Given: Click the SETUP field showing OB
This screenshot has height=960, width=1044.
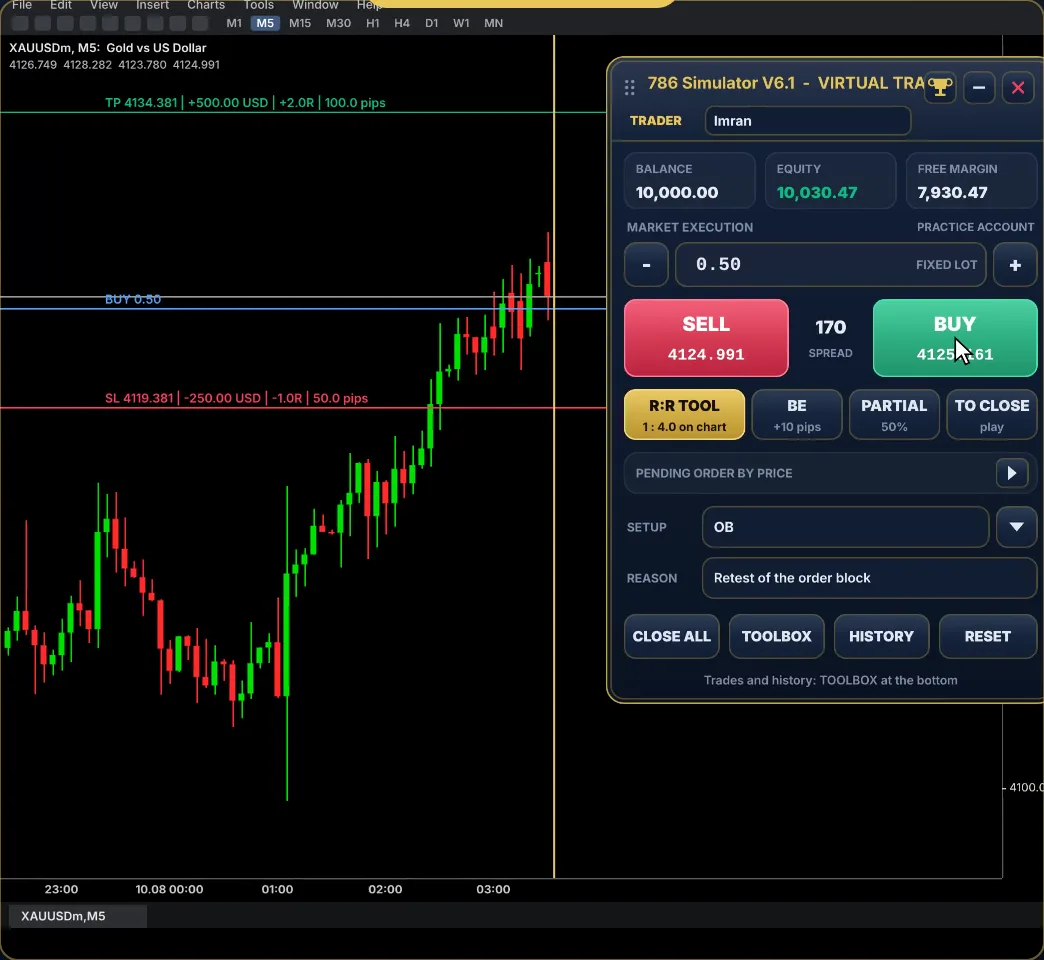Looking at the screenshot, I should coord(845,527).
